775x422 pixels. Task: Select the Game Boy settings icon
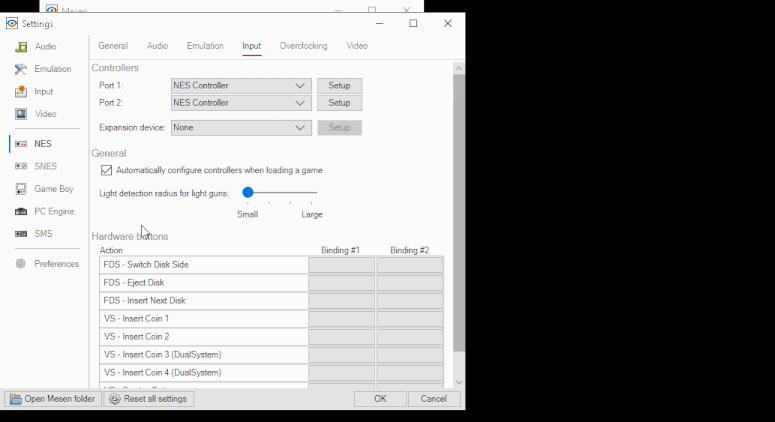click(x=21, y=189)
